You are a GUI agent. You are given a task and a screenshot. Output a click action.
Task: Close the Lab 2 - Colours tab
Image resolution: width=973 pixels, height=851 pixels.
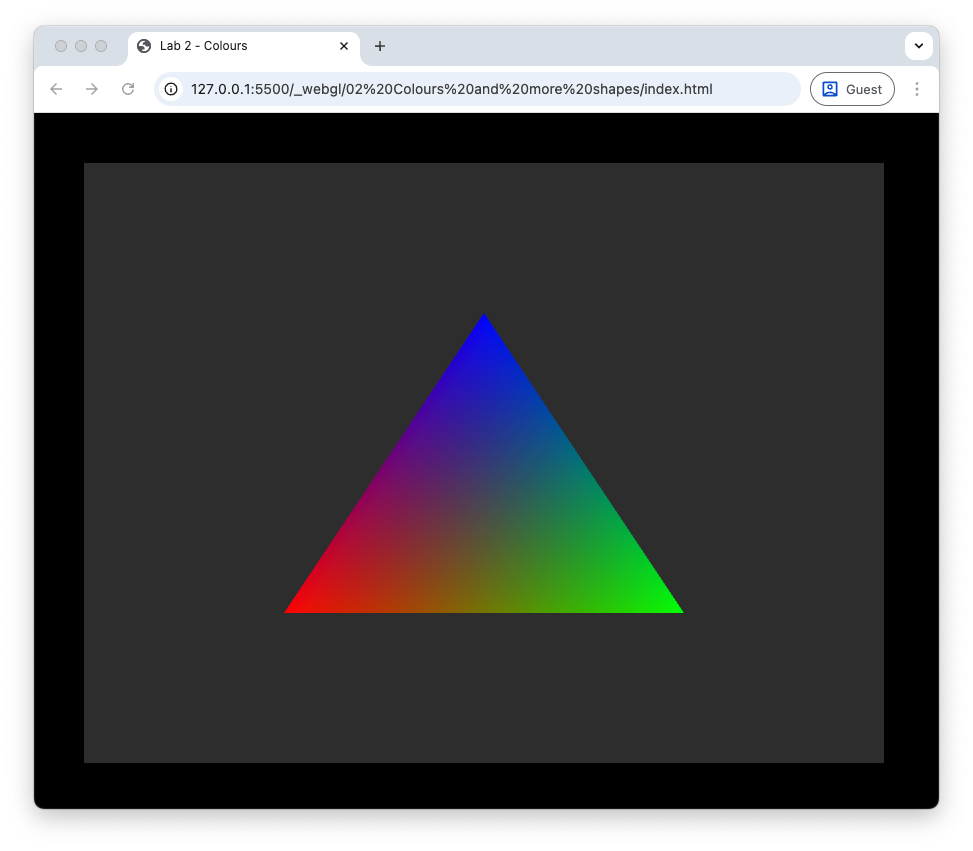tap(344, 46)
